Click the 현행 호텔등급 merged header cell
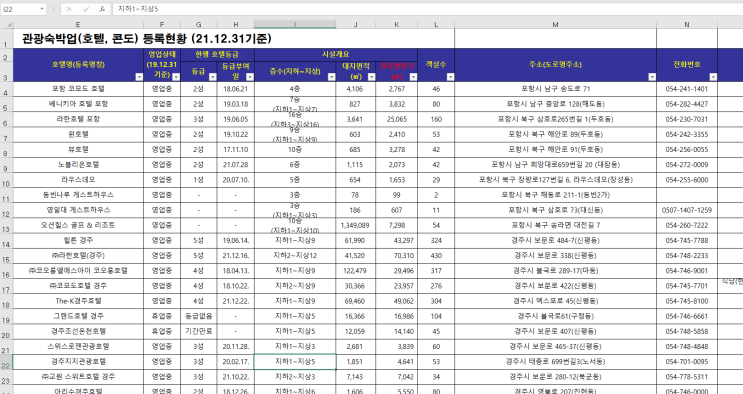743x394 pixels. coord(217,55)
